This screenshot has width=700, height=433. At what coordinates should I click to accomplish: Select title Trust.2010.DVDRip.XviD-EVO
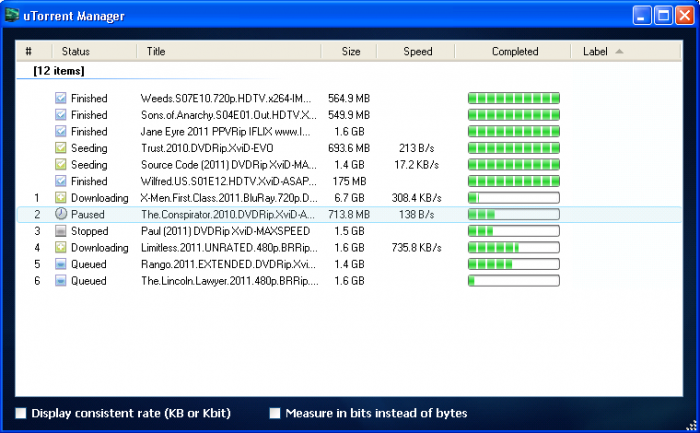coord(207,148)
